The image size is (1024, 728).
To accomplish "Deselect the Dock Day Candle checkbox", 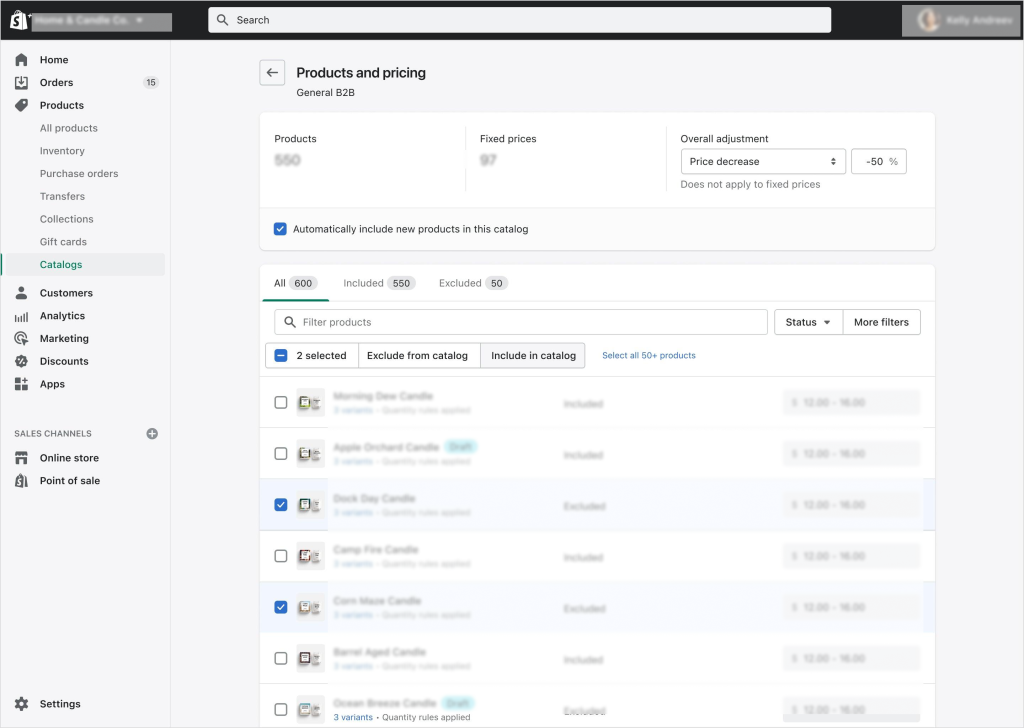I will [x=280, y=505].
